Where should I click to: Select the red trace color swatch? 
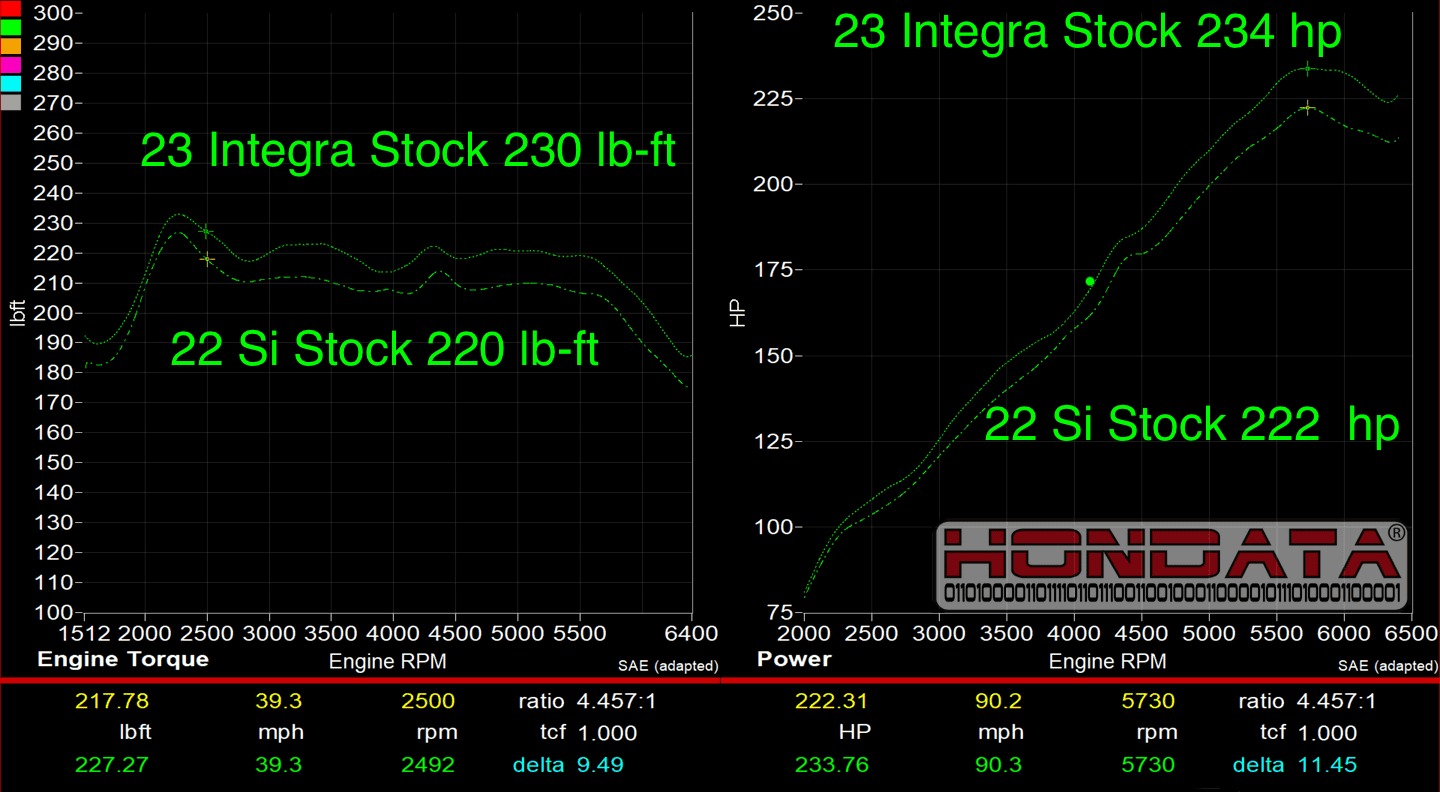tap(10, 9)
